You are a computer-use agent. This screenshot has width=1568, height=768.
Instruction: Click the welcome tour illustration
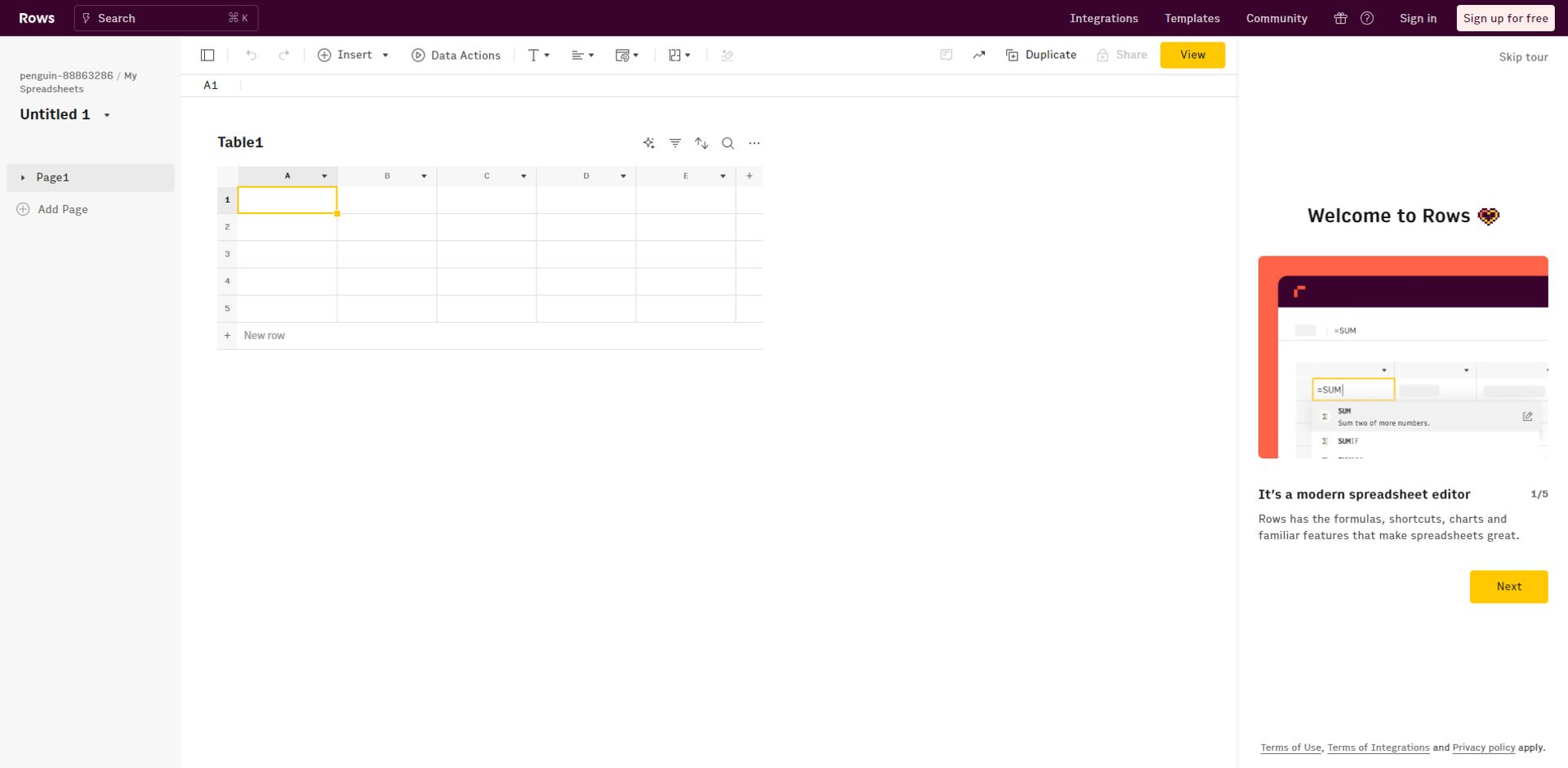[1403, 357]
